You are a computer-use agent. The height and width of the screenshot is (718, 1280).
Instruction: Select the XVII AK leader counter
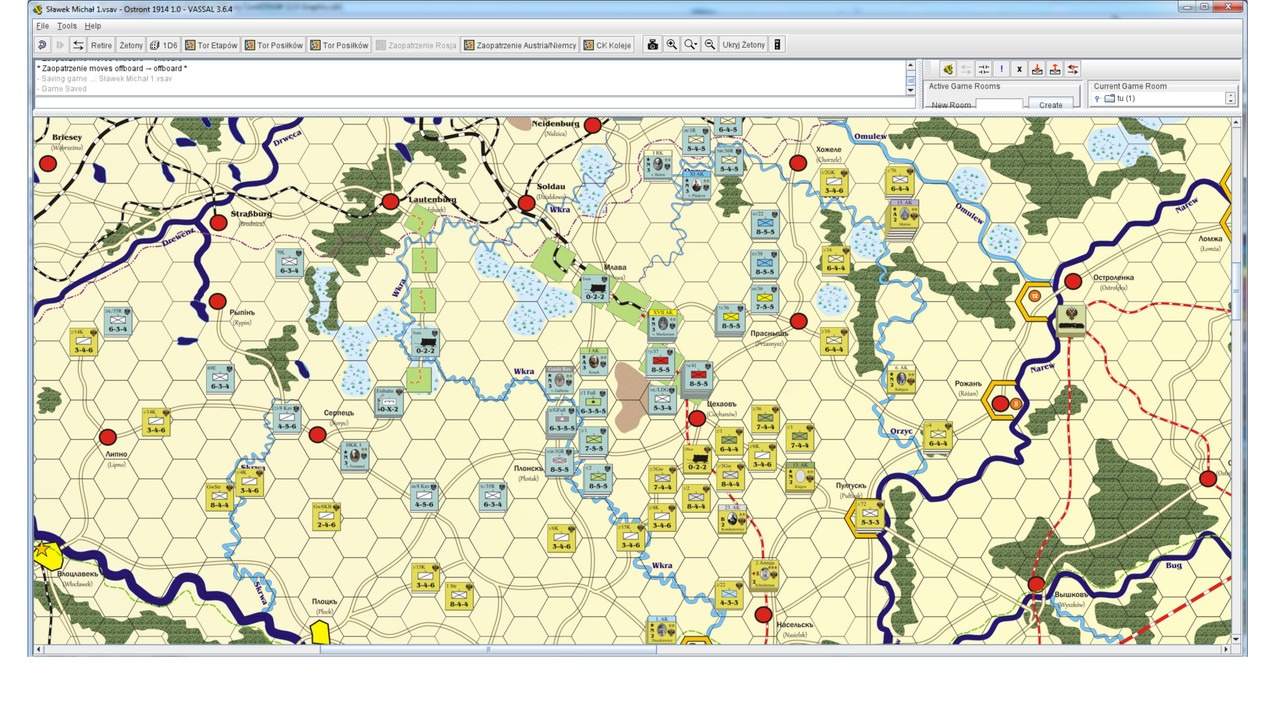(x=664, y=324)
